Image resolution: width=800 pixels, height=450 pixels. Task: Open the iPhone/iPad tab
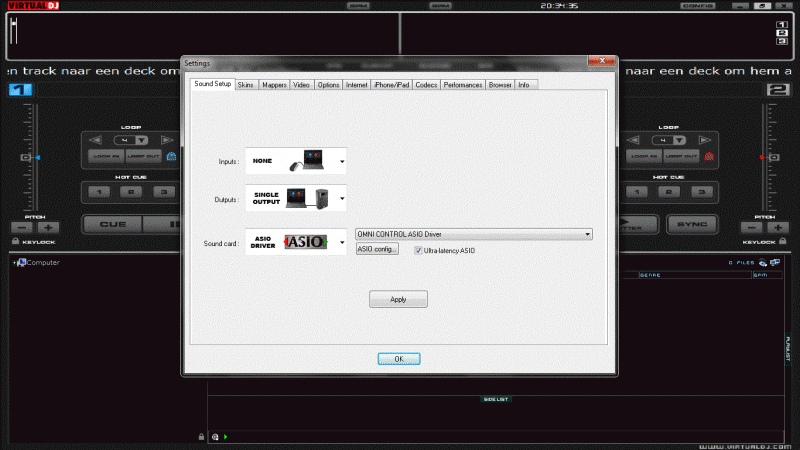[x=391, y=85]
